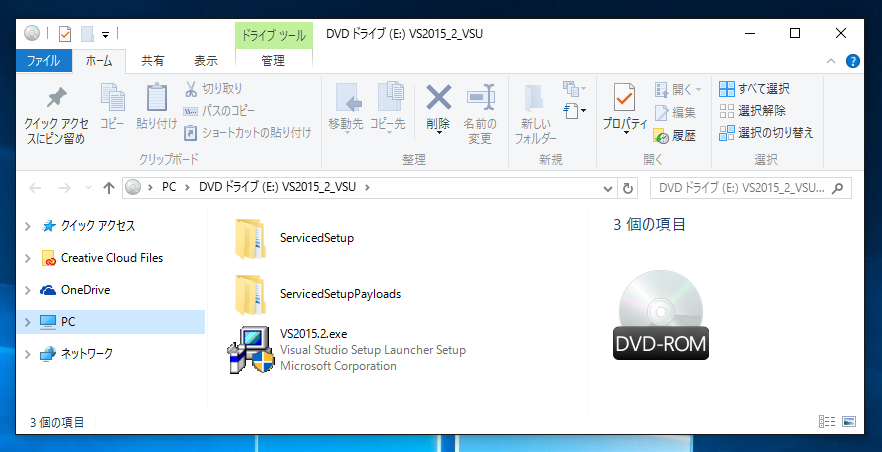The height and width of the screenshot is (452, 882).
Task: Select the VS2015.2.exe installer file
Action: pos(347,350)
